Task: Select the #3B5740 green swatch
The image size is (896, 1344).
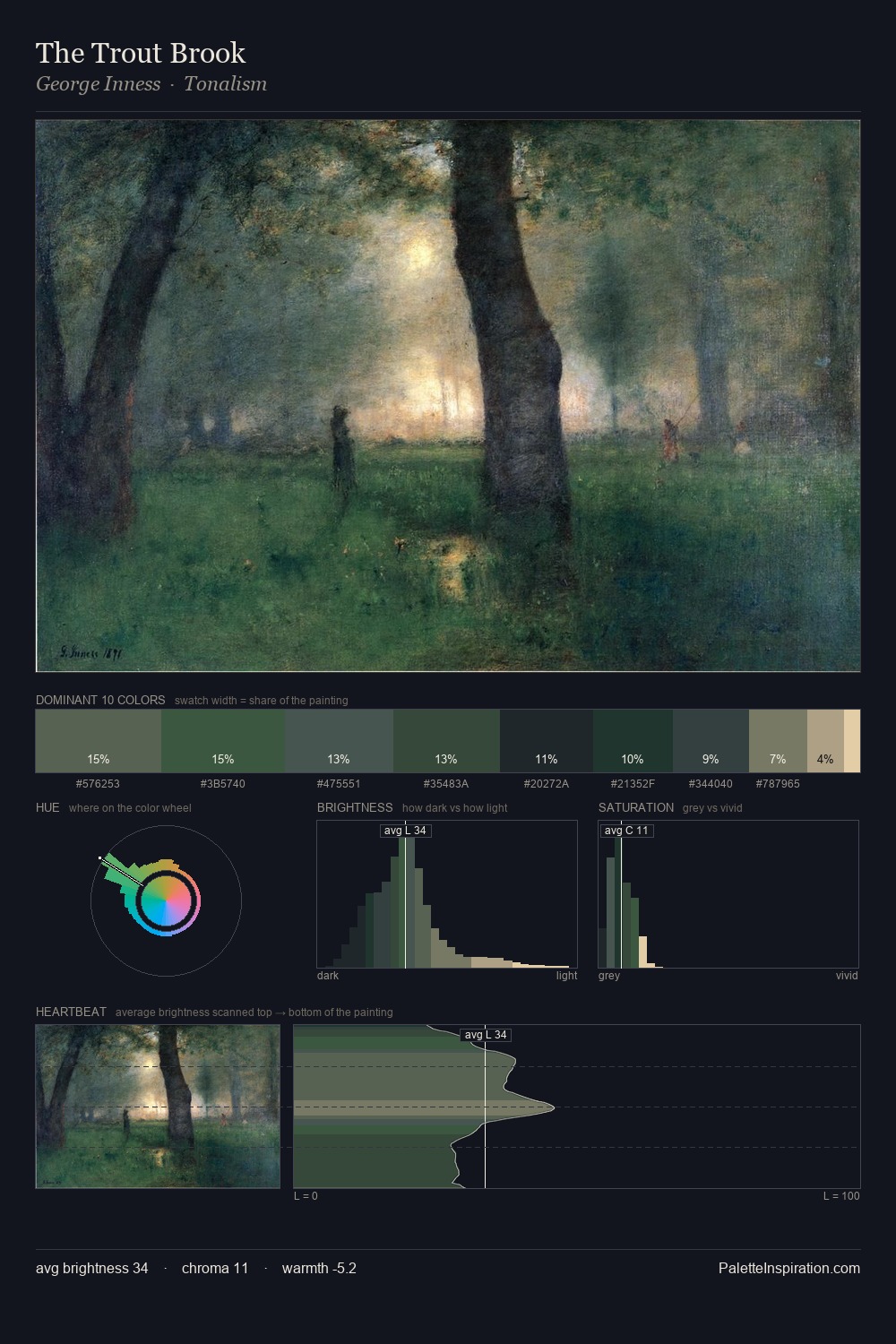Action: tap(223, 741)
